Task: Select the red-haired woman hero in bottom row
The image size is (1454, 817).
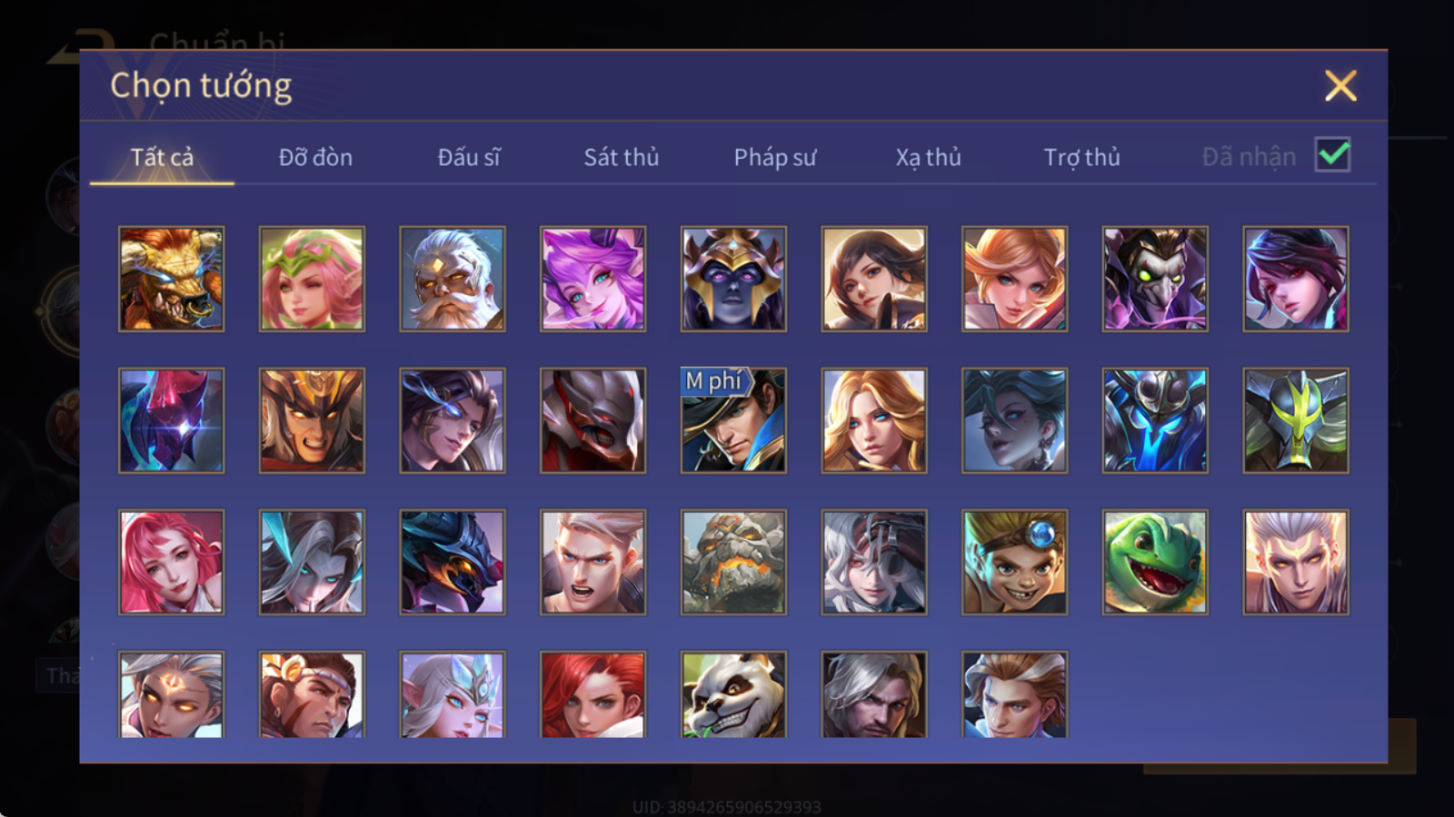Action: (593, 695)
